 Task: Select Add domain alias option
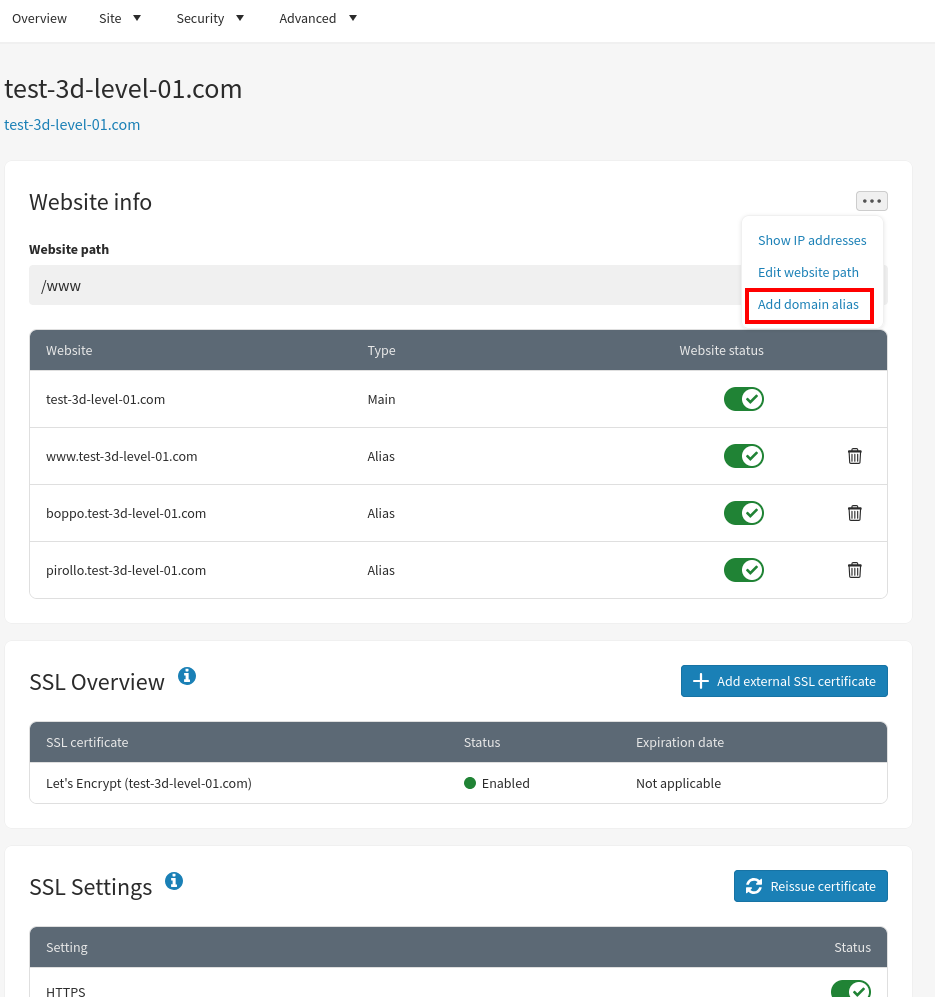coord(808,305)
